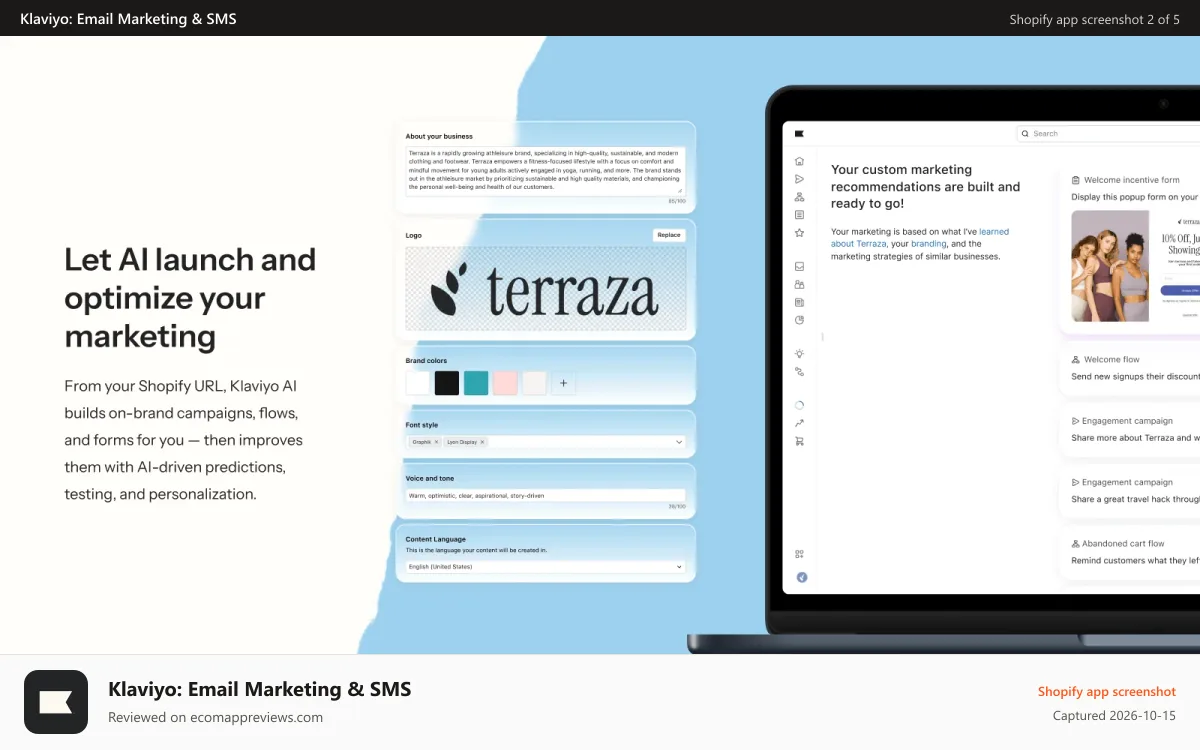
Task: Click the About your business text area
Action: (545, 170)
